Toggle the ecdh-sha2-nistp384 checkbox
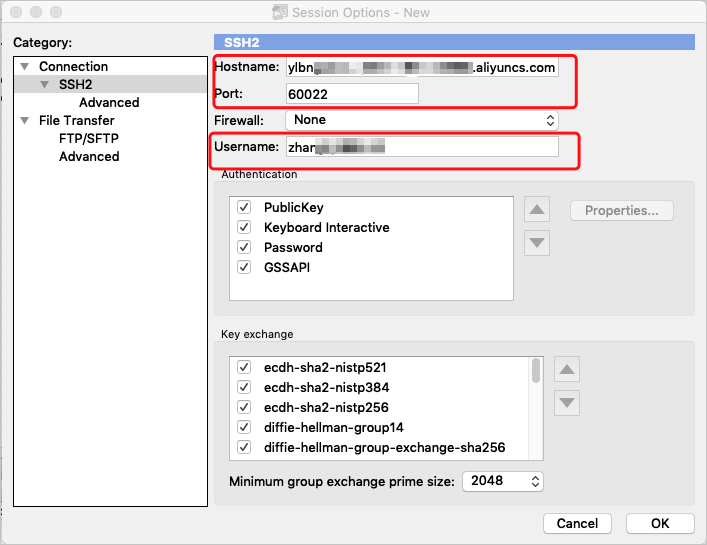The height and width of the screenshot is (545, 707). (x=244, y=387)
